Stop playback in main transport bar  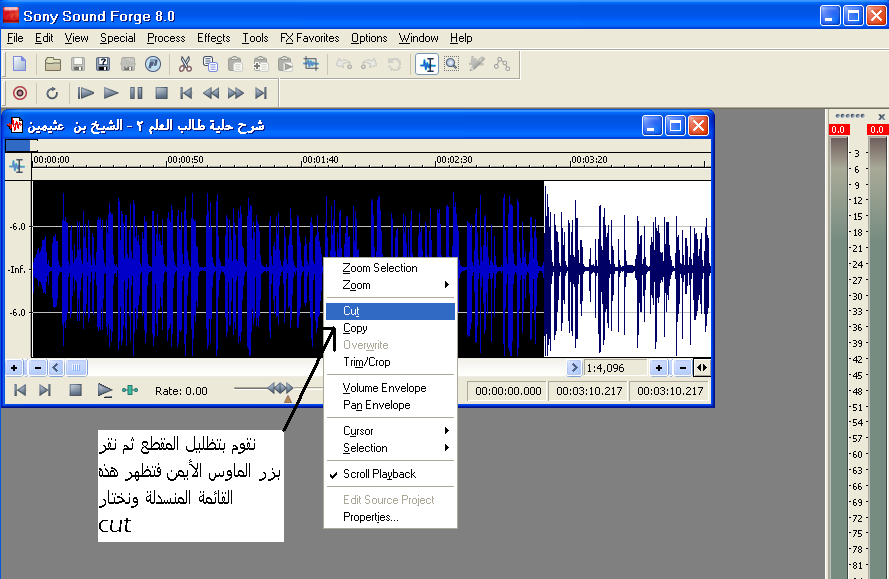[162, 93]
